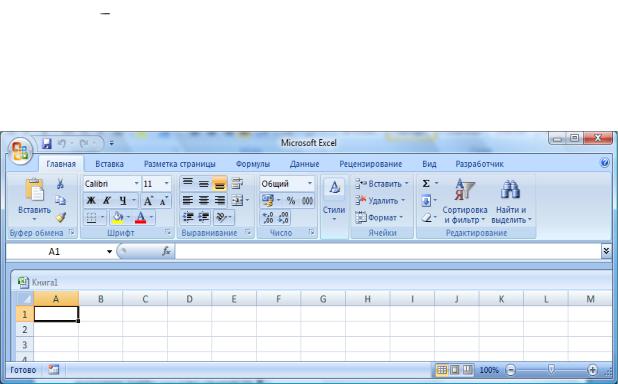The height and width of the screenshot is (384, 618).
Task: Switch to Вид tab
Action: 429,164
